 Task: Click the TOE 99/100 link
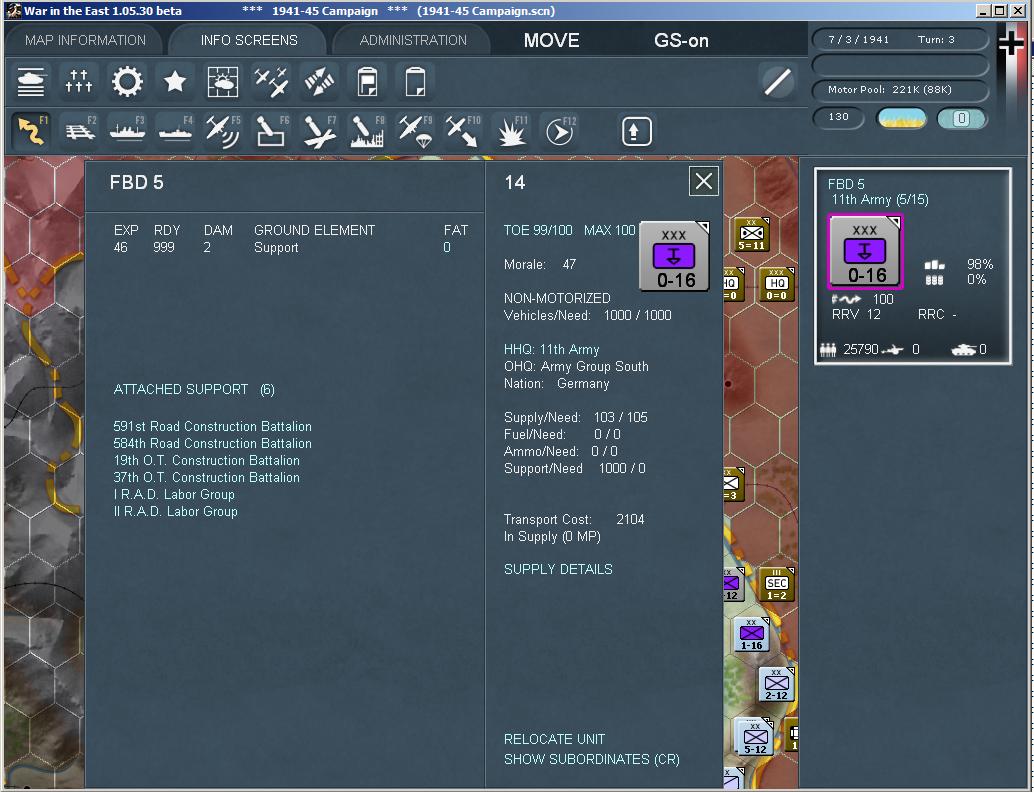[538, 230]
